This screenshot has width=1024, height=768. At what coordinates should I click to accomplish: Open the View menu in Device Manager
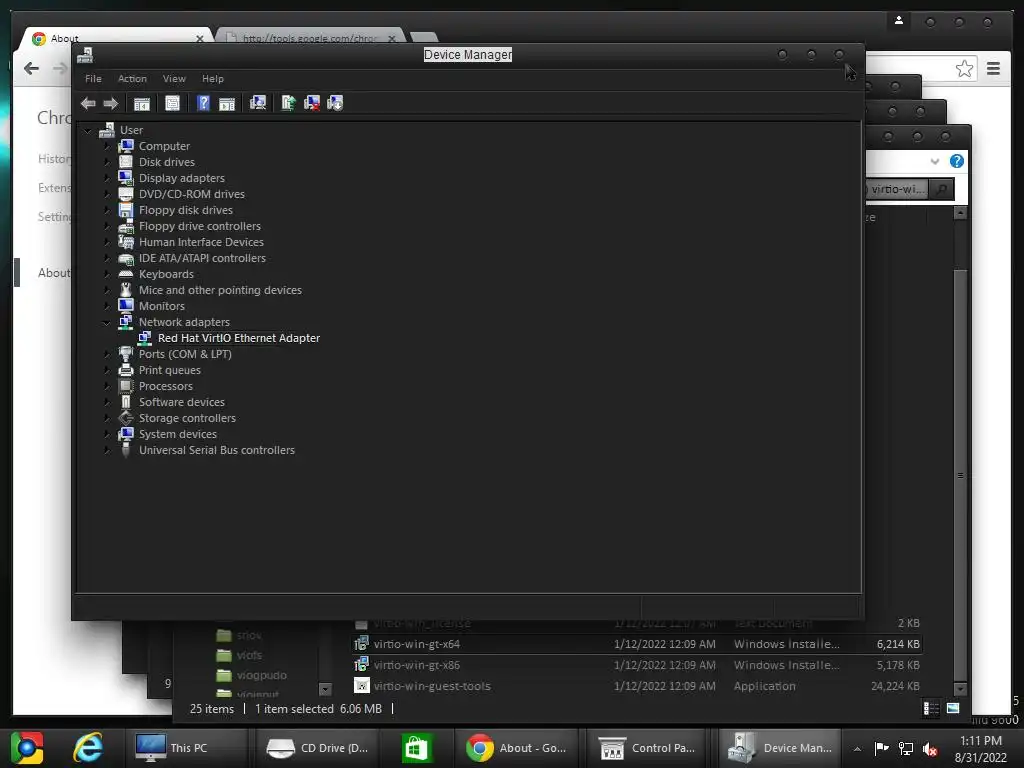coord(174,78)
